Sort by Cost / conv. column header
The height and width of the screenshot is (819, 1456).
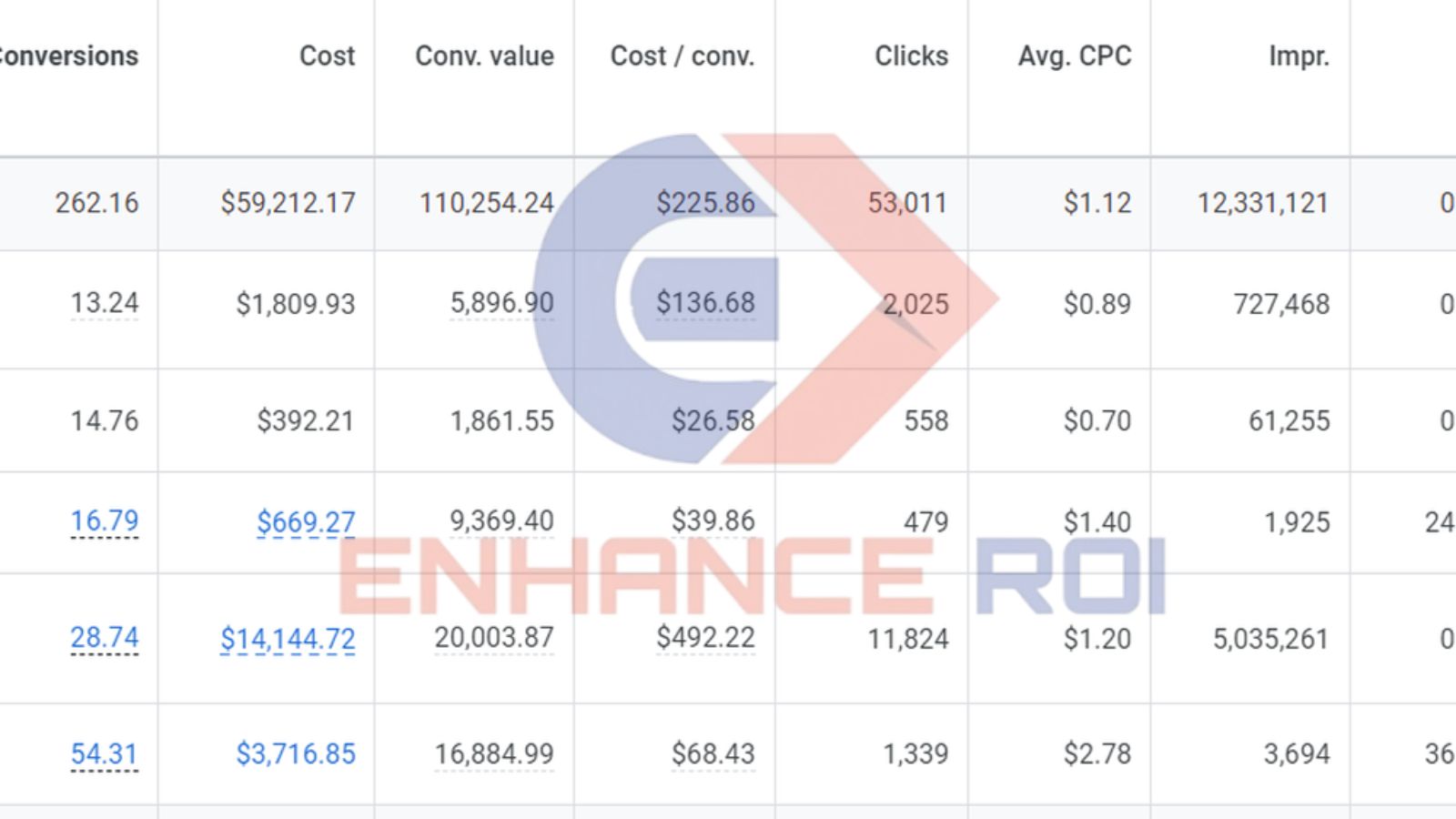[x=682, y=56]
